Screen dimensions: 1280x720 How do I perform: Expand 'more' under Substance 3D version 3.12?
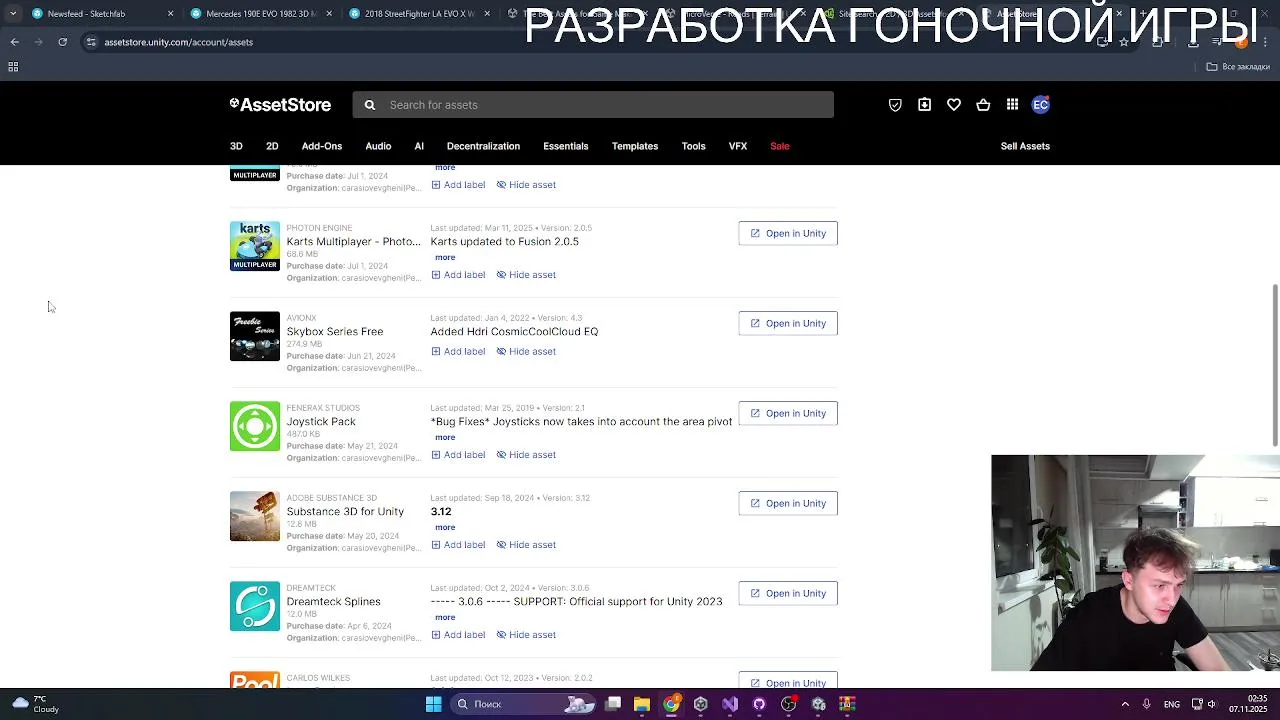445,527
